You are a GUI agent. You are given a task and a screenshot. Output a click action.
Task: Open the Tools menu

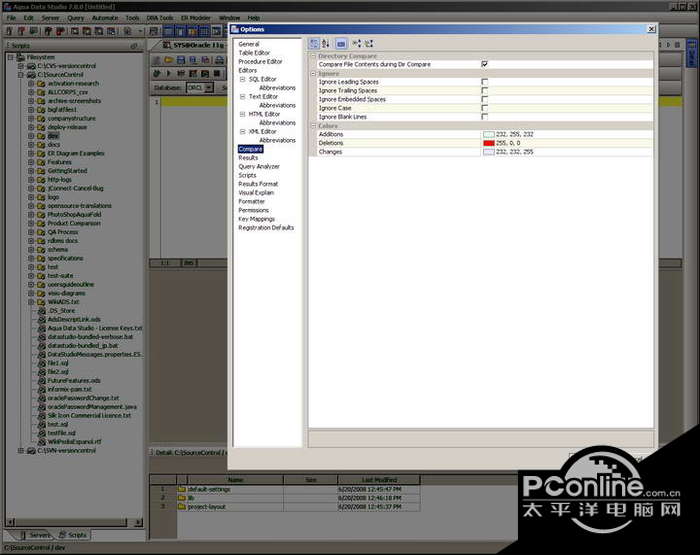[x=132, y=18]
